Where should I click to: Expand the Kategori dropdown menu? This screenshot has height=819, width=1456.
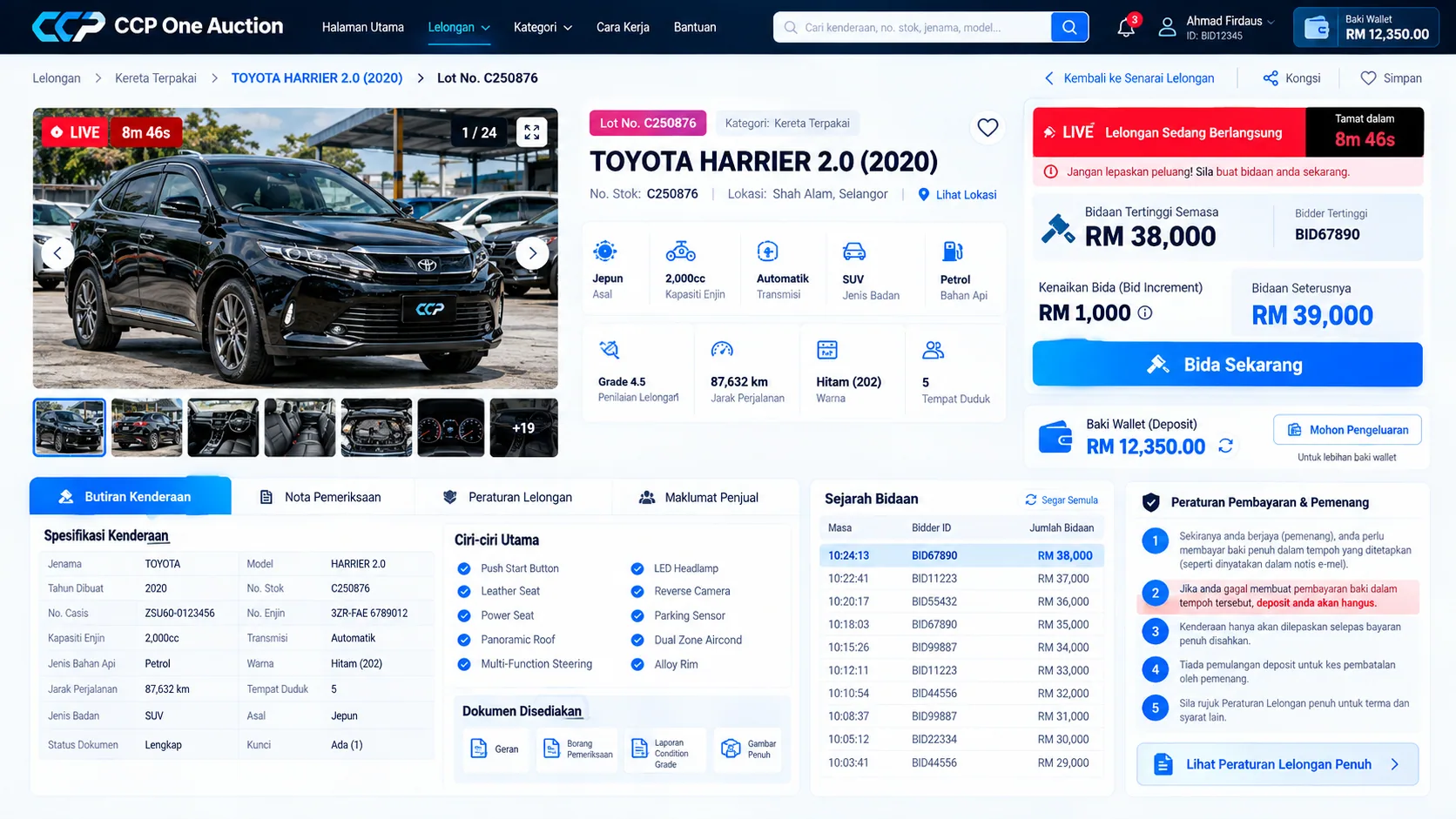click(x=543, y=27)
